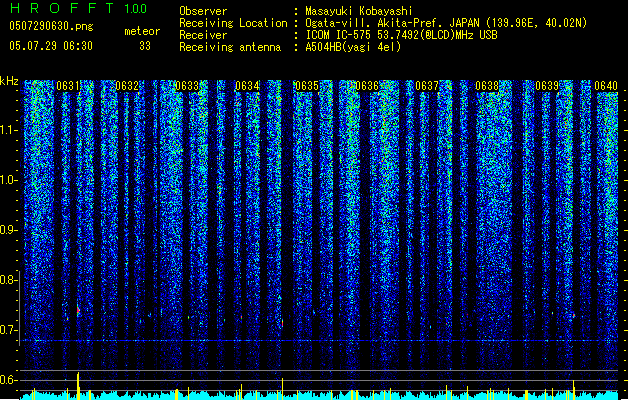Click the 0638 time marker
The height and width of the screenshot is (400, 629).
pos(487,86)
